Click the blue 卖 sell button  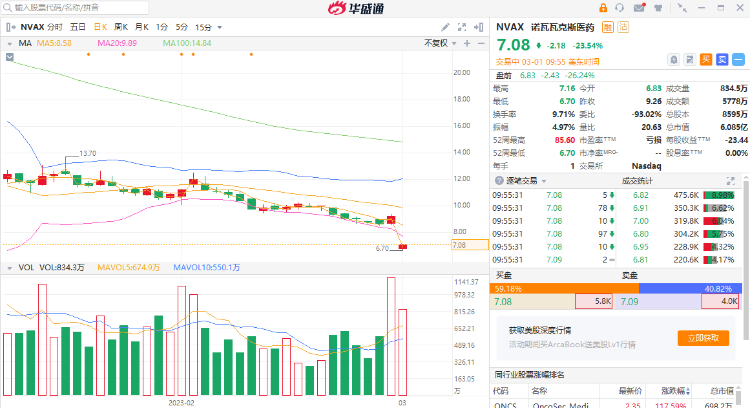tap(722, 60)
